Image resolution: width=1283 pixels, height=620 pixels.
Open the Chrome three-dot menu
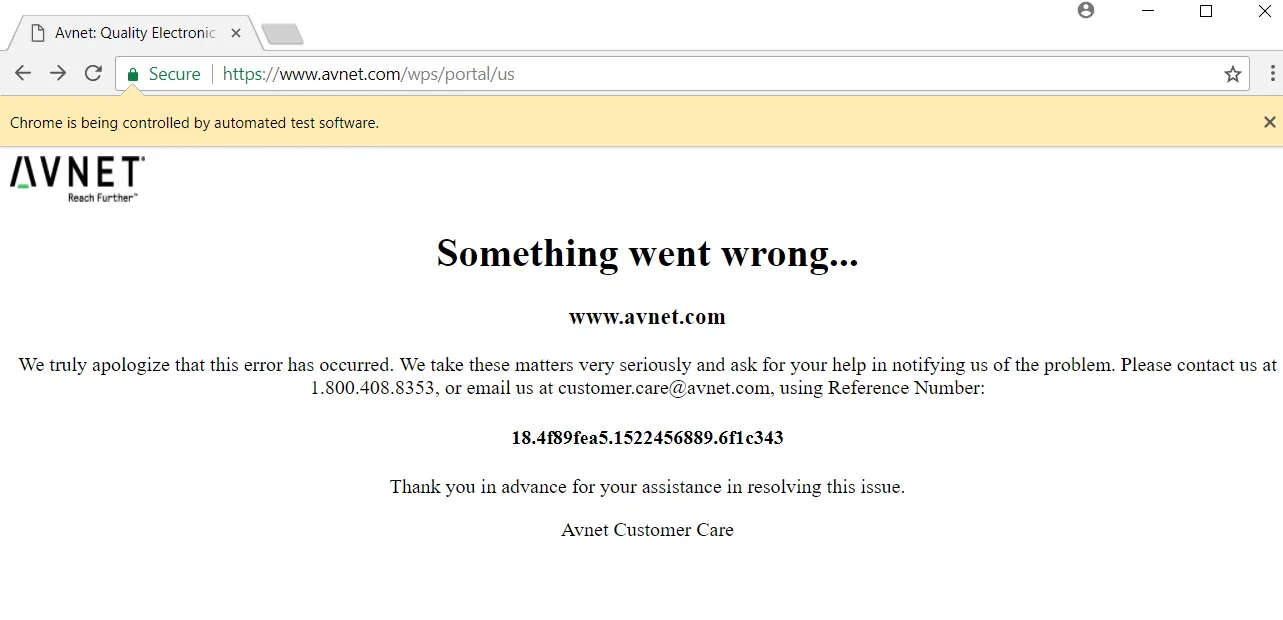point(1272,73)
